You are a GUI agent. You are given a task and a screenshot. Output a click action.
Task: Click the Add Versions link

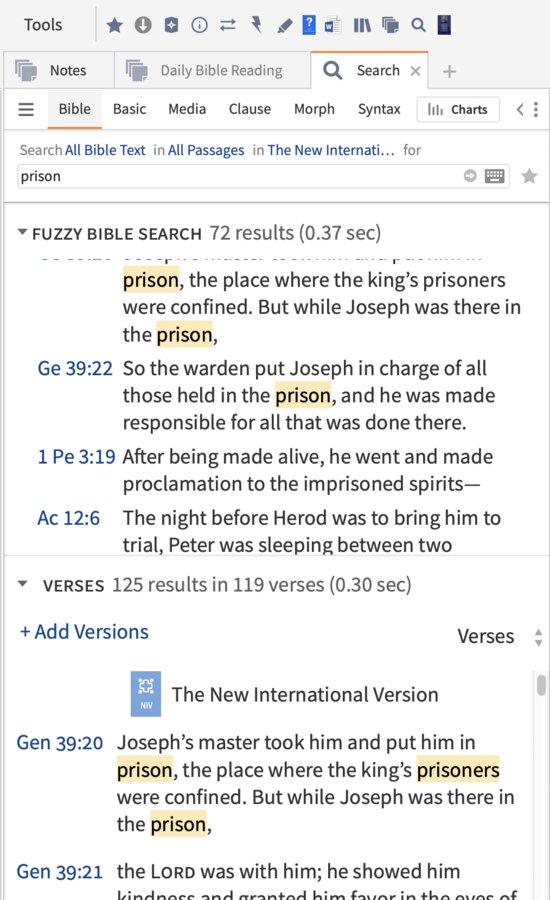pyautogui.click(x=84, y=631)
